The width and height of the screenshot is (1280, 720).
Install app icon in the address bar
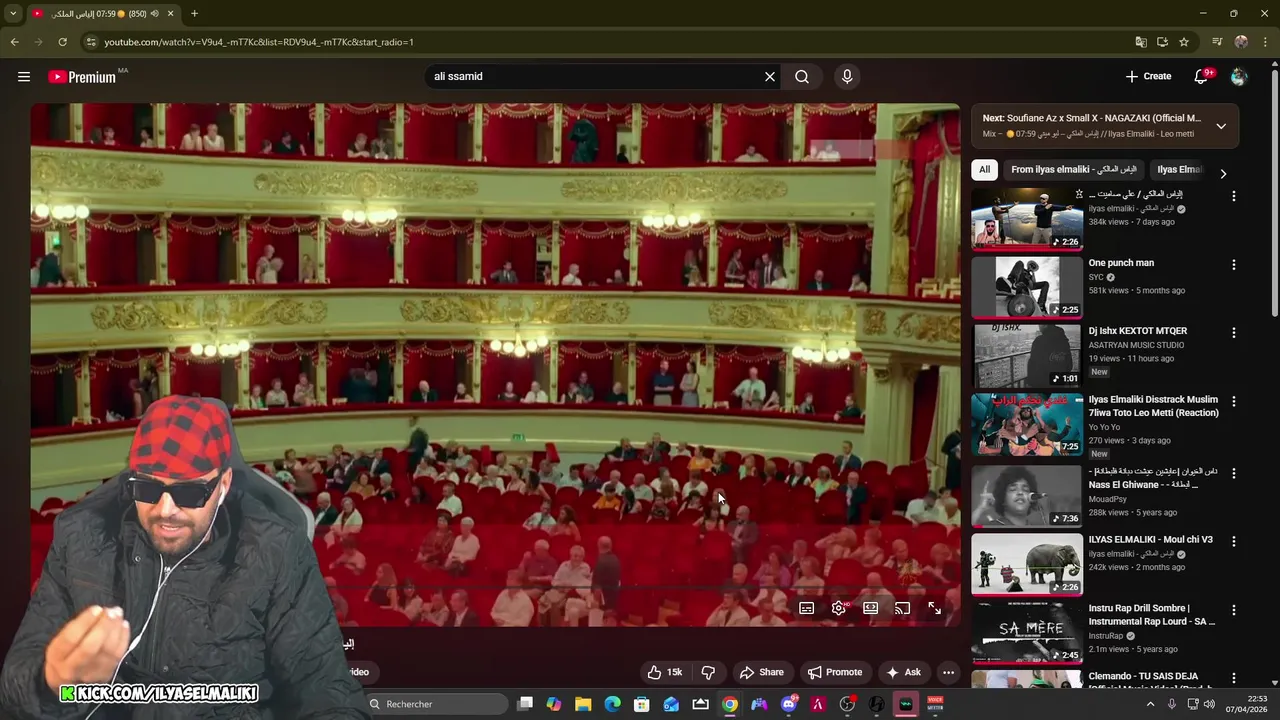(1162, 42)
